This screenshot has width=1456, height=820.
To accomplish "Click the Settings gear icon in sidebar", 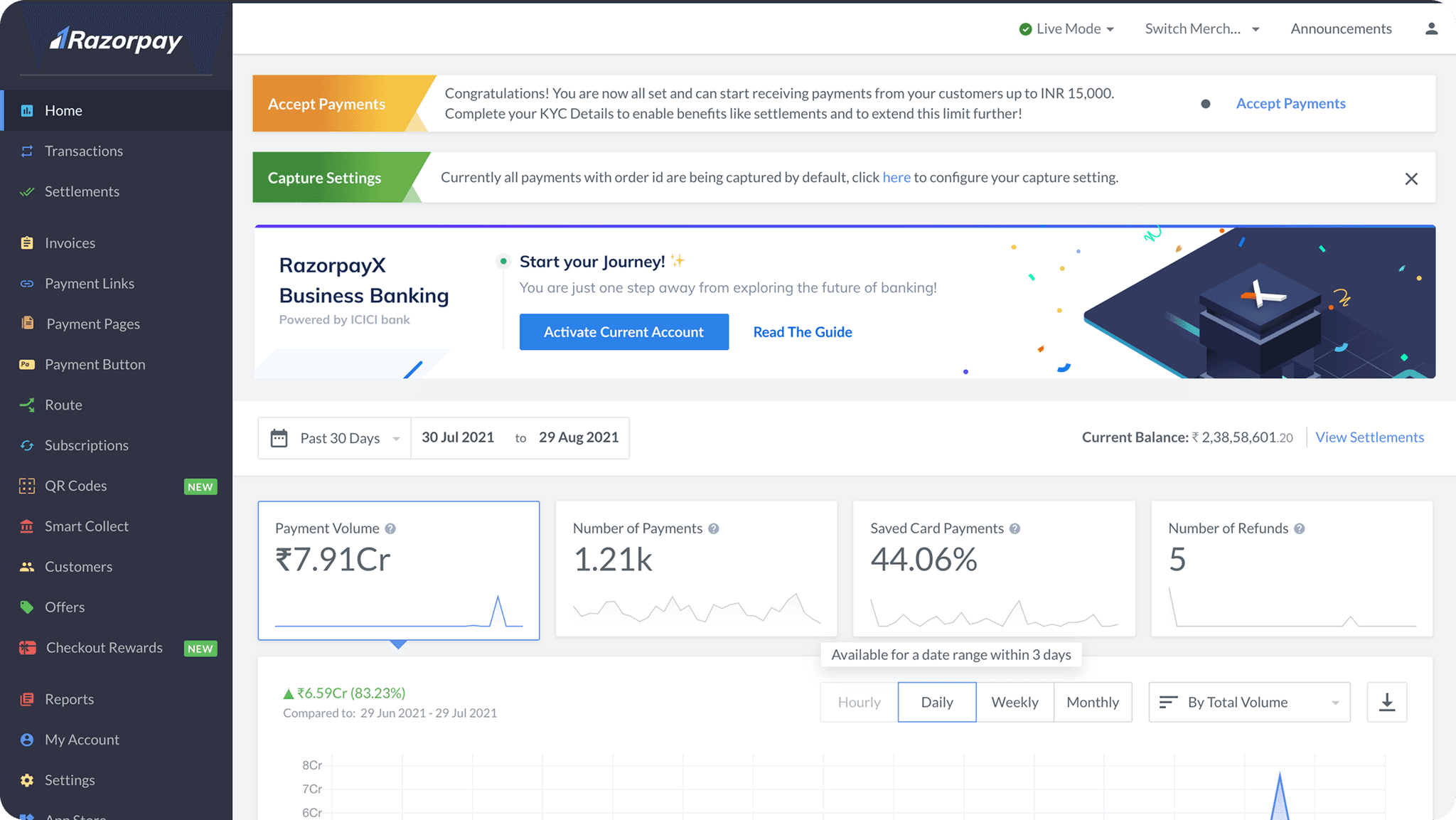I will coord(27,780).
